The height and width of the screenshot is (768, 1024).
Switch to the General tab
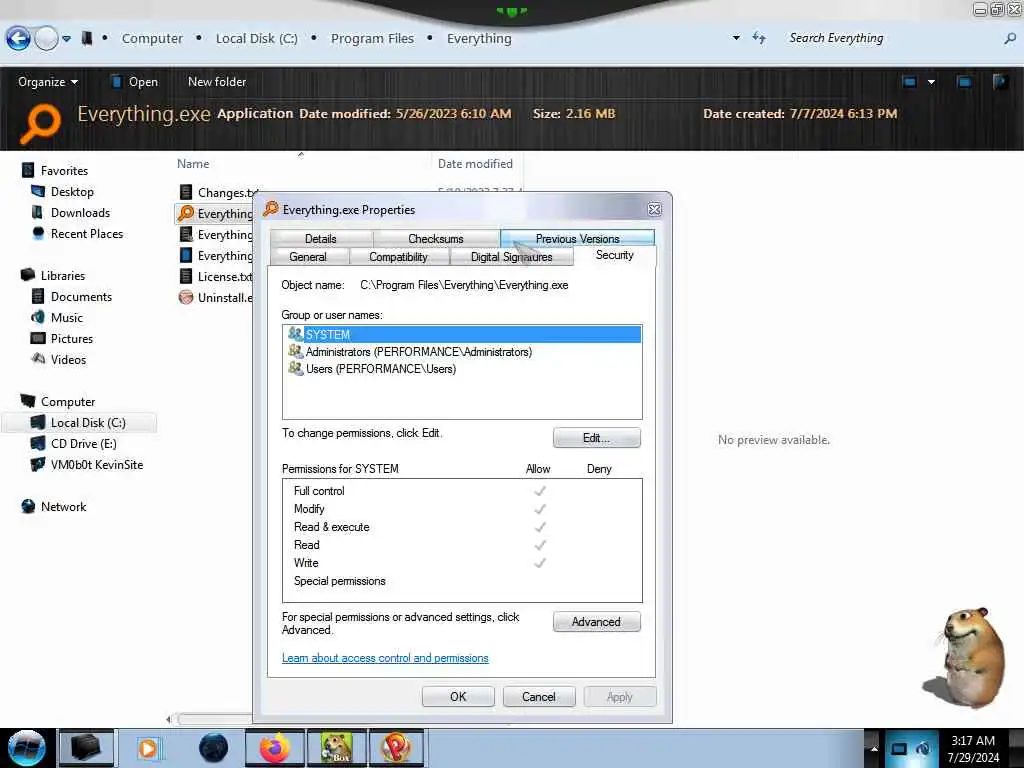coord(308,257)
